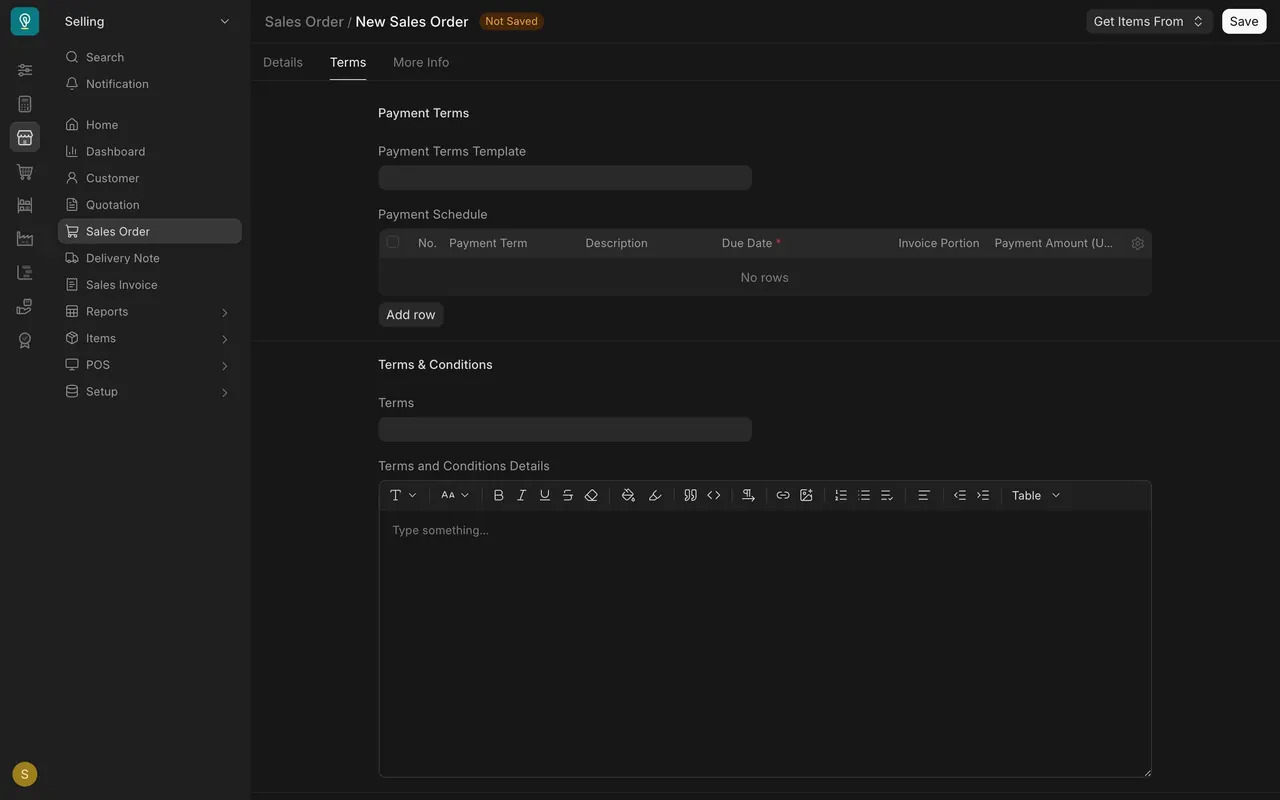Viewport: 1280px width, 800px height.
Task: Open the heading style dropdown
Action: pos(403,495)
